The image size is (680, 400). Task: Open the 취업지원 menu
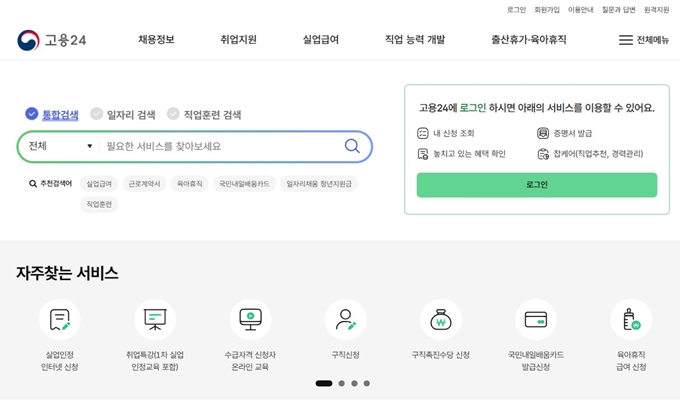(239, 39)
